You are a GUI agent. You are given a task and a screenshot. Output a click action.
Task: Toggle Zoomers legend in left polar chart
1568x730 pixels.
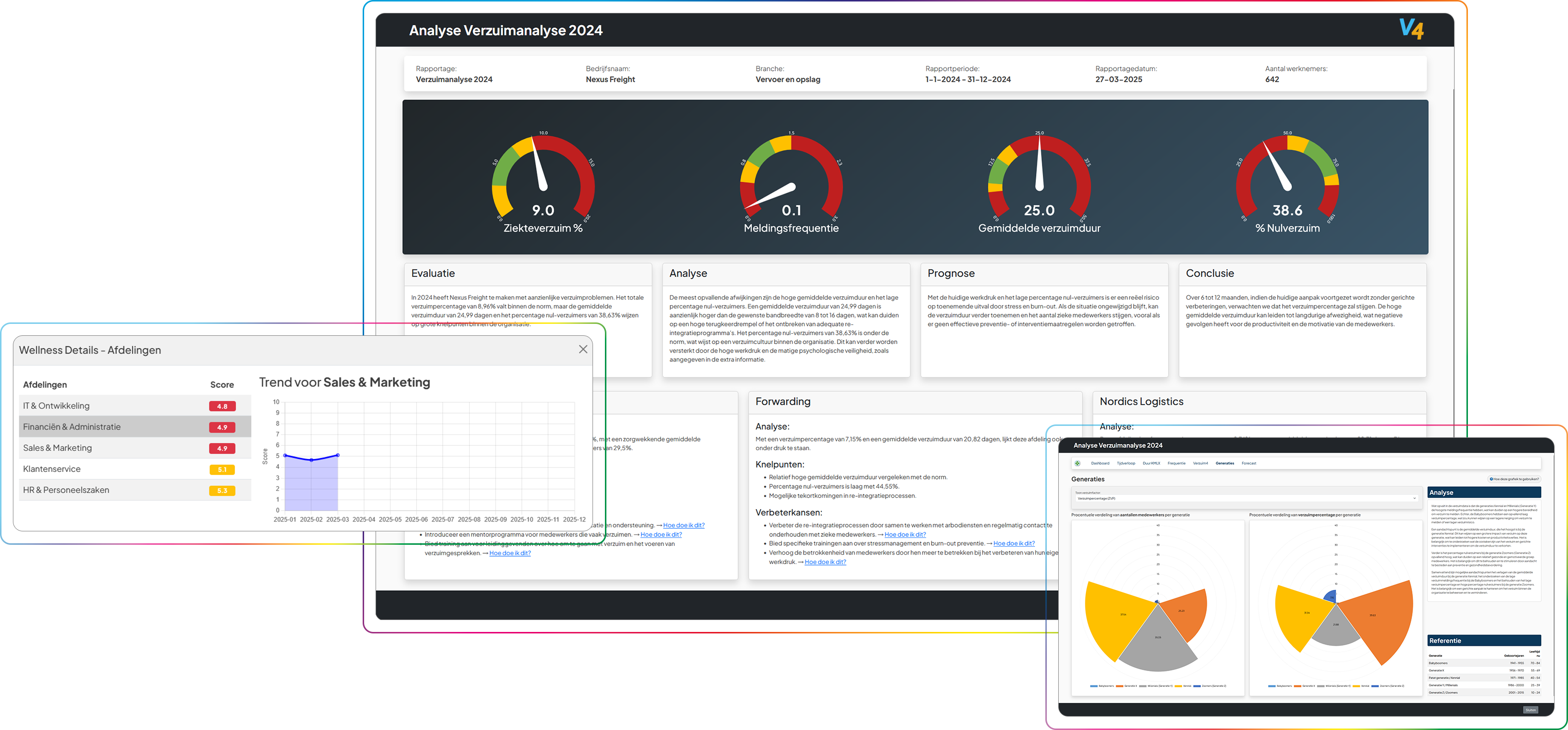pyautogui.click(x=1210, y=685)
